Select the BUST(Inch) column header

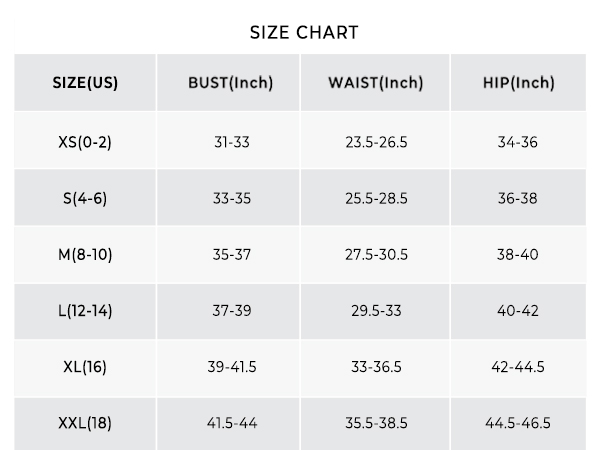(x=231, y=83)
